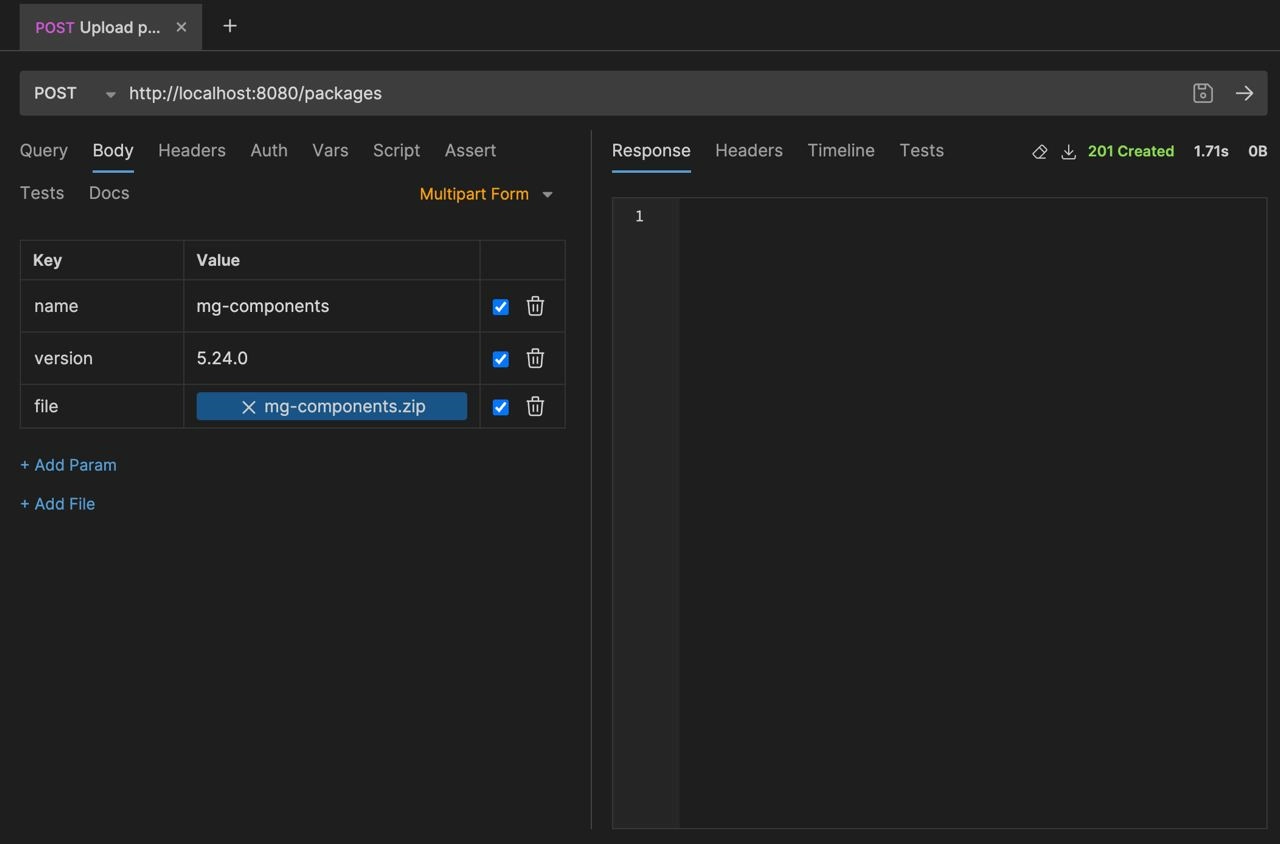The width and height of the screenshot is (1280, 844).
Task: Close the Upload request tab
Action: [181, 27]
